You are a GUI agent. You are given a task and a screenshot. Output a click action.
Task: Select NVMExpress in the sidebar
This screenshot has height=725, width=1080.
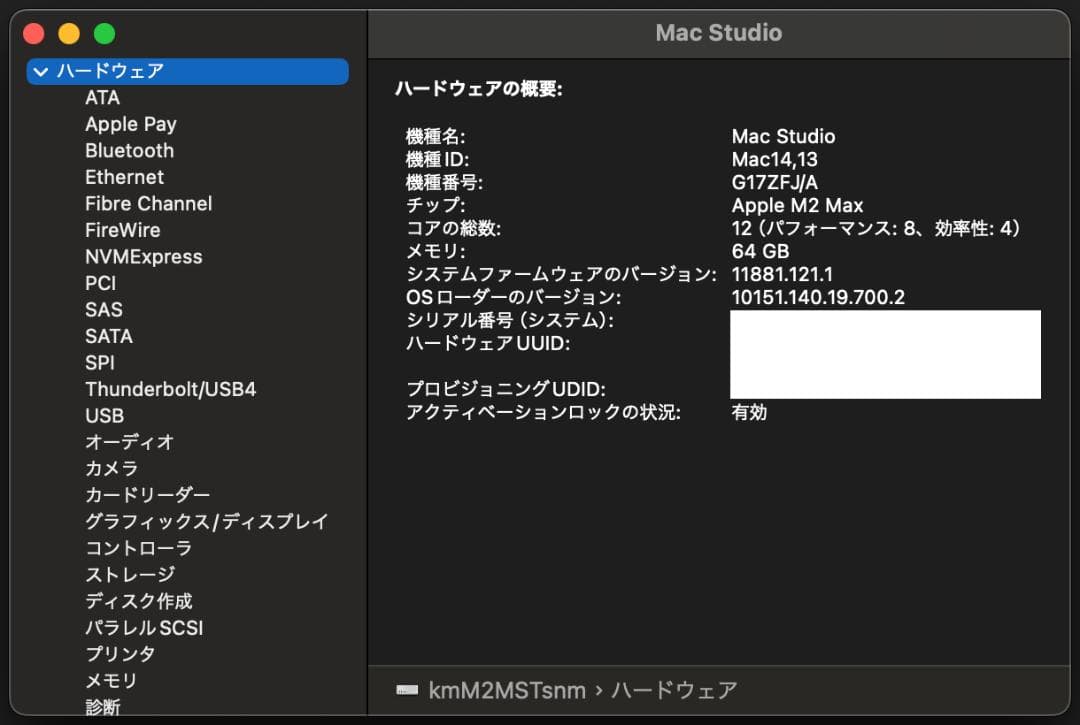[142, 256]
